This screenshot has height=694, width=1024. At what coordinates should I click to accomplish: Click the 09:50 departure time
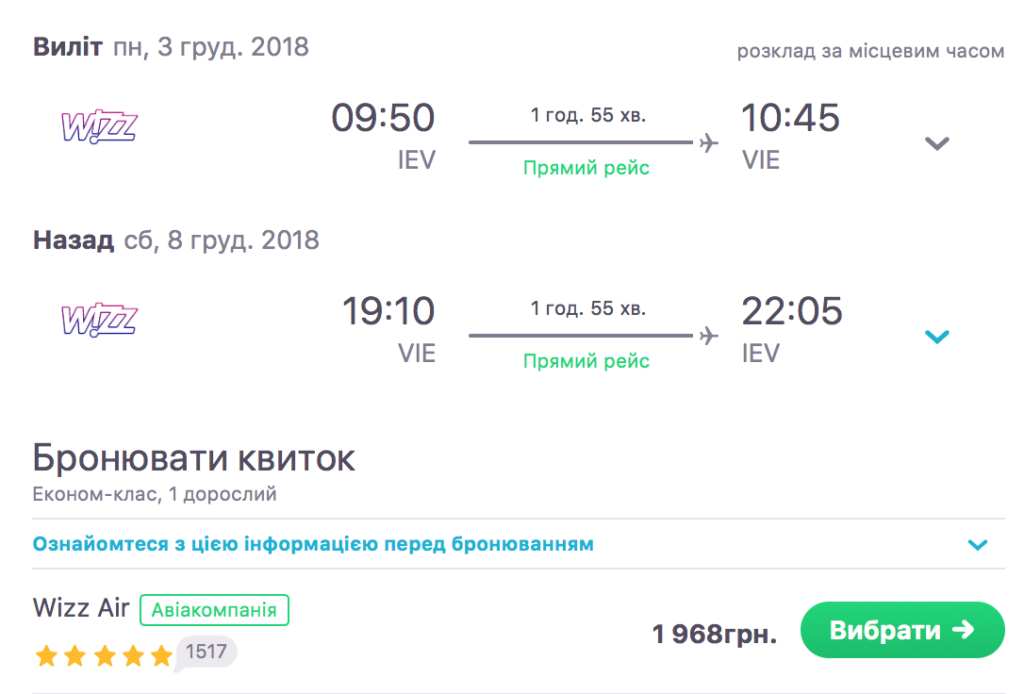(383, 119)
